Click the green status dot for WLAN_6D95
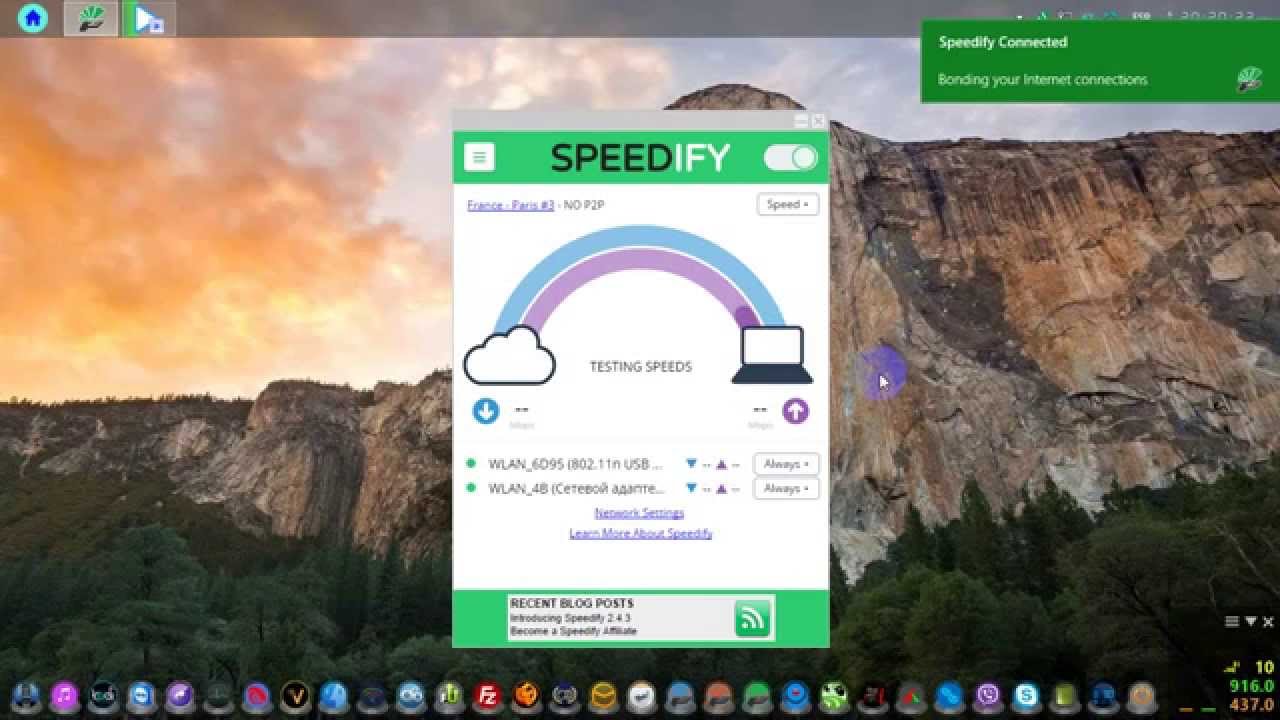Image resolution: width=1280 pixels, height=720 pixels. 471,463
